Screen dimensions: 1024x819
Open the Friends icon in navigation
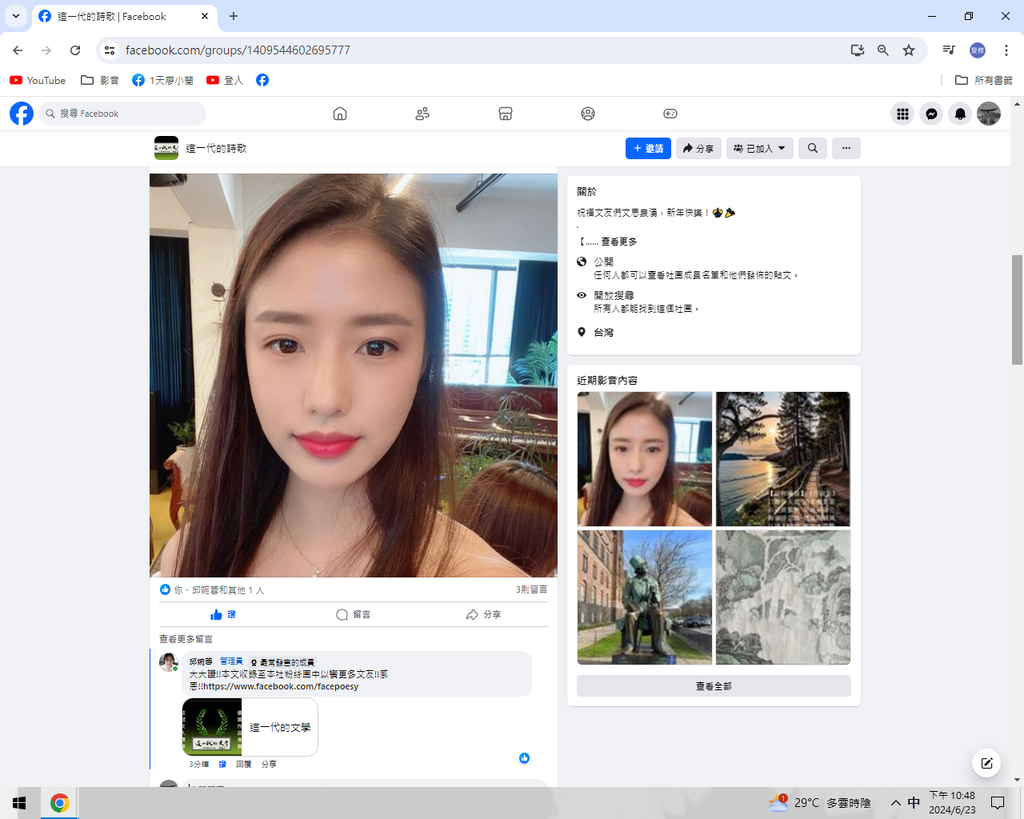[422, 114]
